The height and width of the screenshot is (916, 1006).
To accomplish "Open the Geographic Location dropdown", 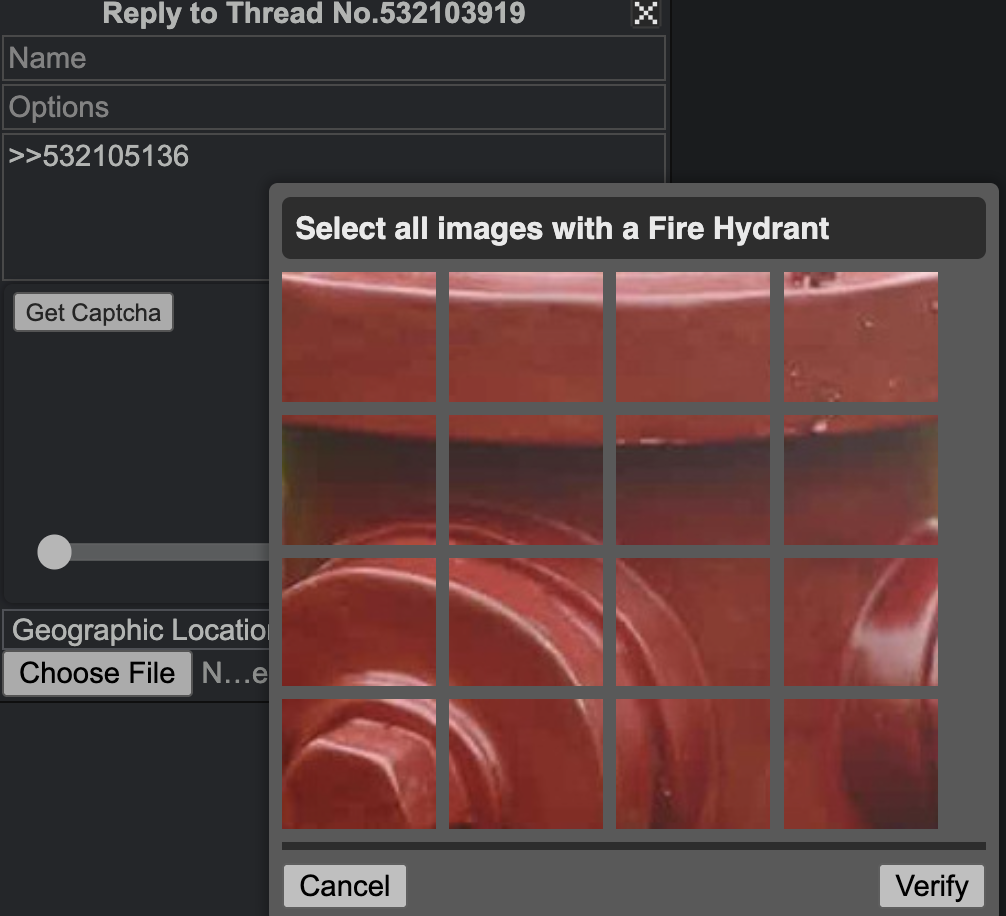I will coord(137,630).
